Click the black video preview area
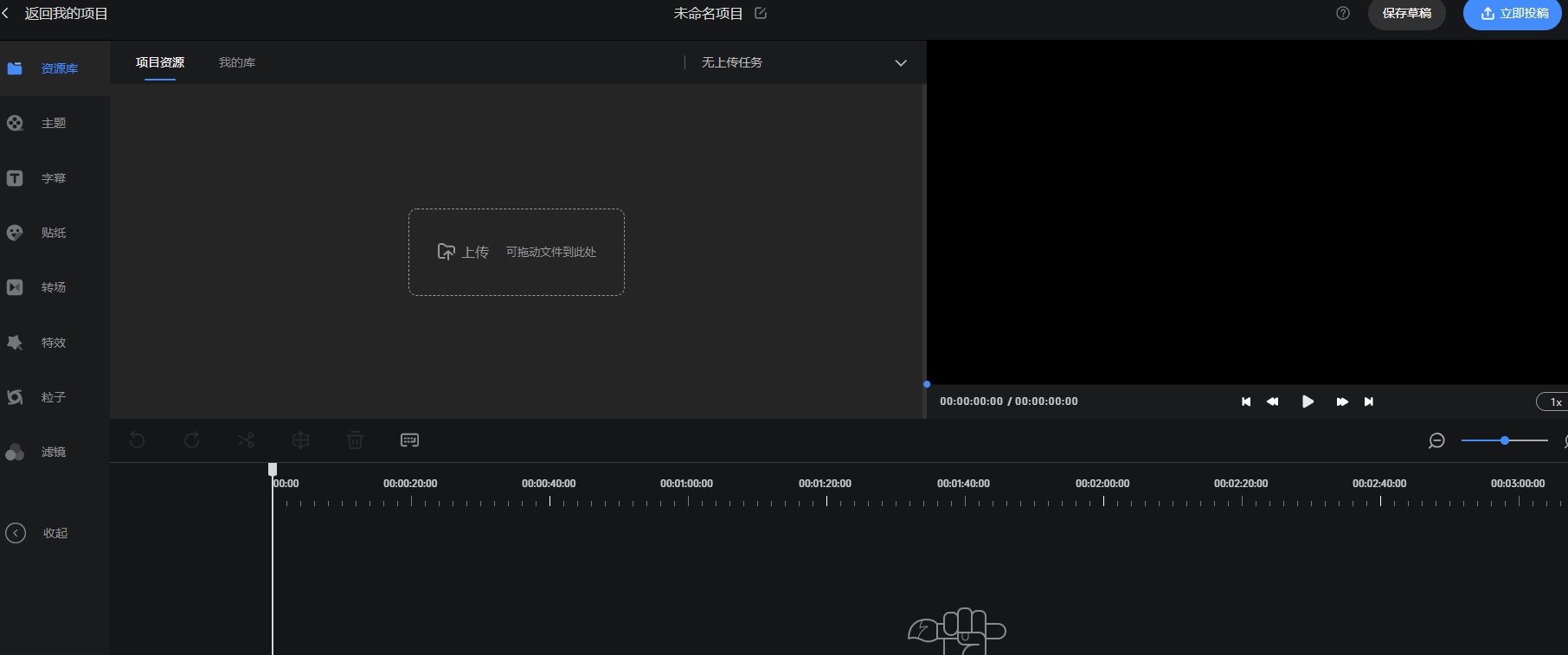This screenshot has height=655, width=1568. (1247, 212)
